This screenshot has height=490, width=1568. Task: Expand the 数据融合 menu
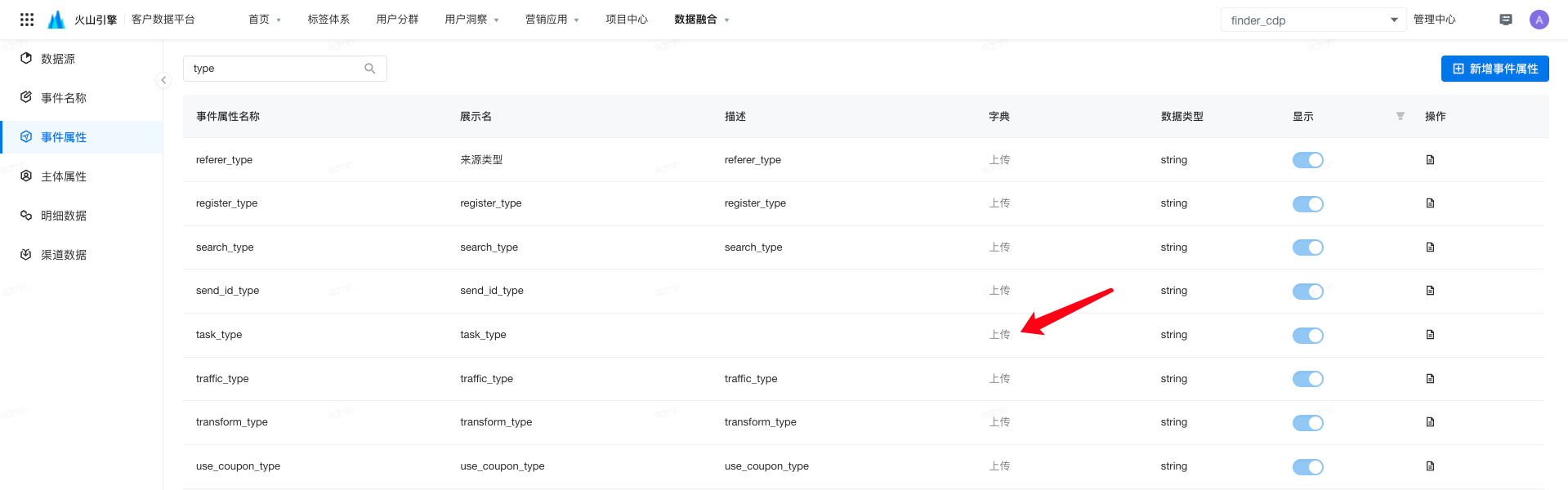click(x=701, y=20)
